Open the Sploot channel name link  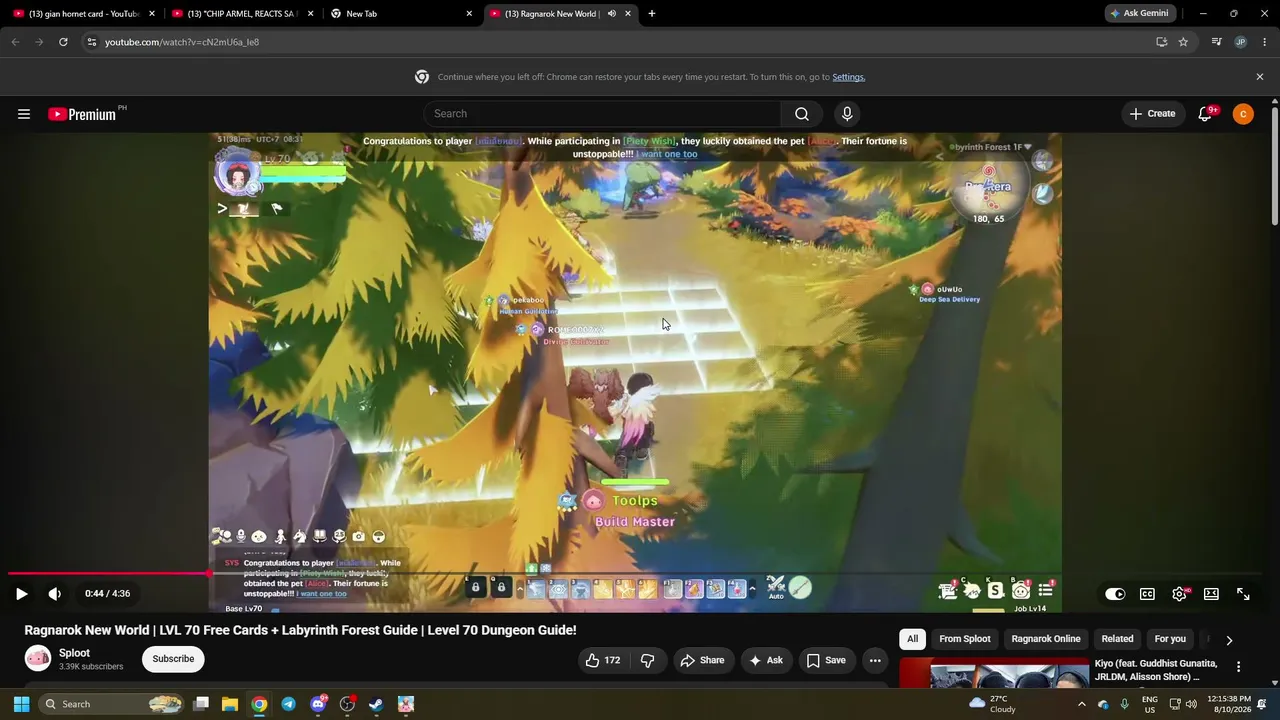point(74,653)
